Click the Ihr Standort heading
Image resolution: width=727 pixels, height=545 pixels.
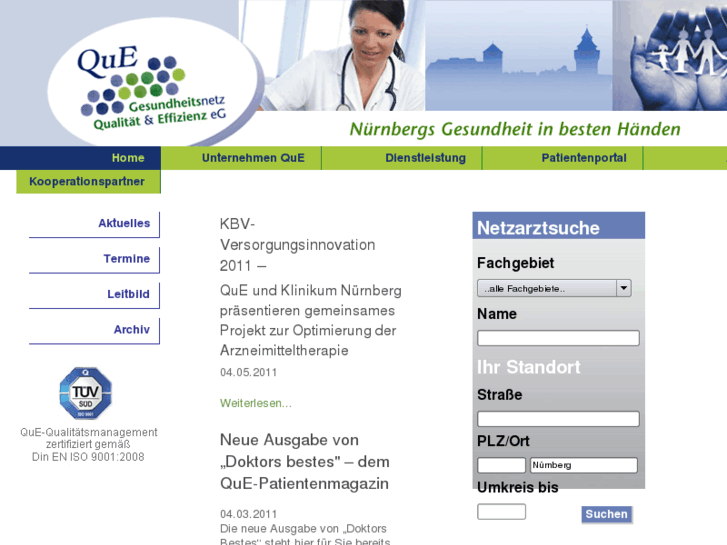[x=529, y=367]
